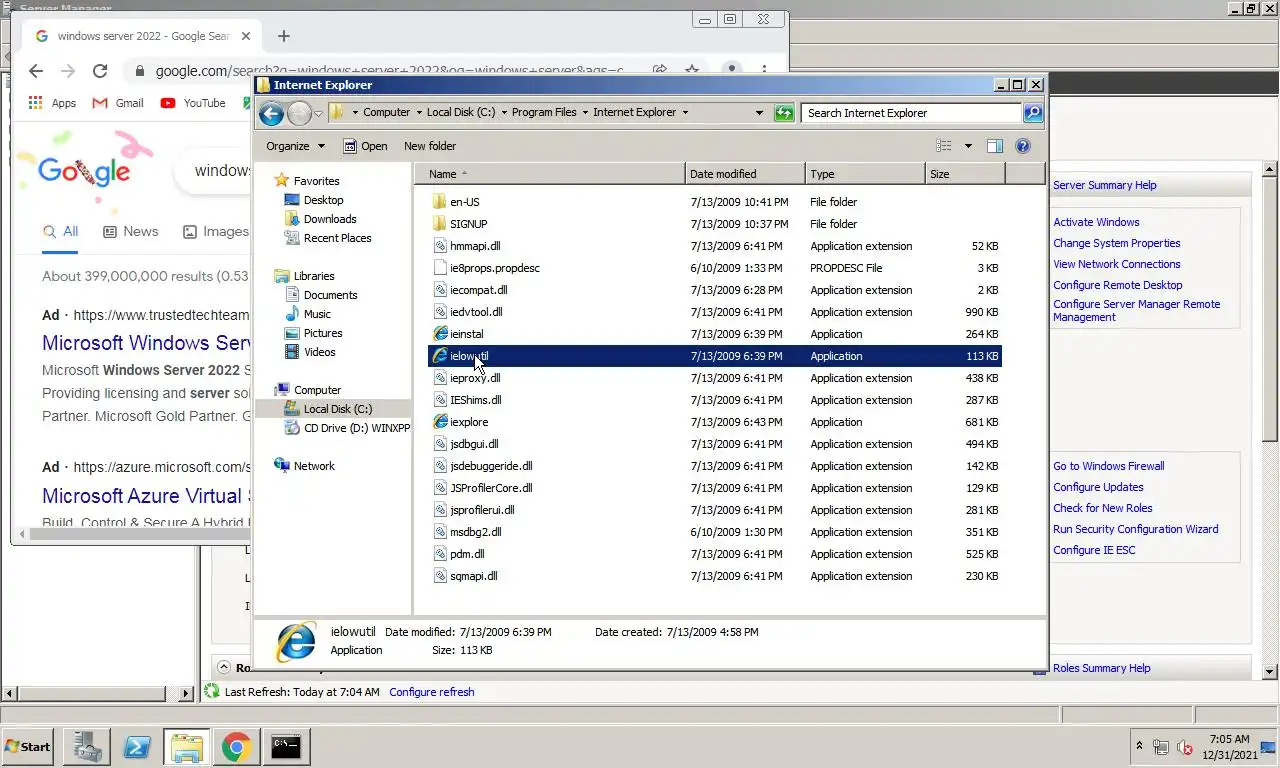Expand the Local Disk (C:) breadcrumb arrow
This screenshot has width=1280, height=768.
tap(504, 112)
